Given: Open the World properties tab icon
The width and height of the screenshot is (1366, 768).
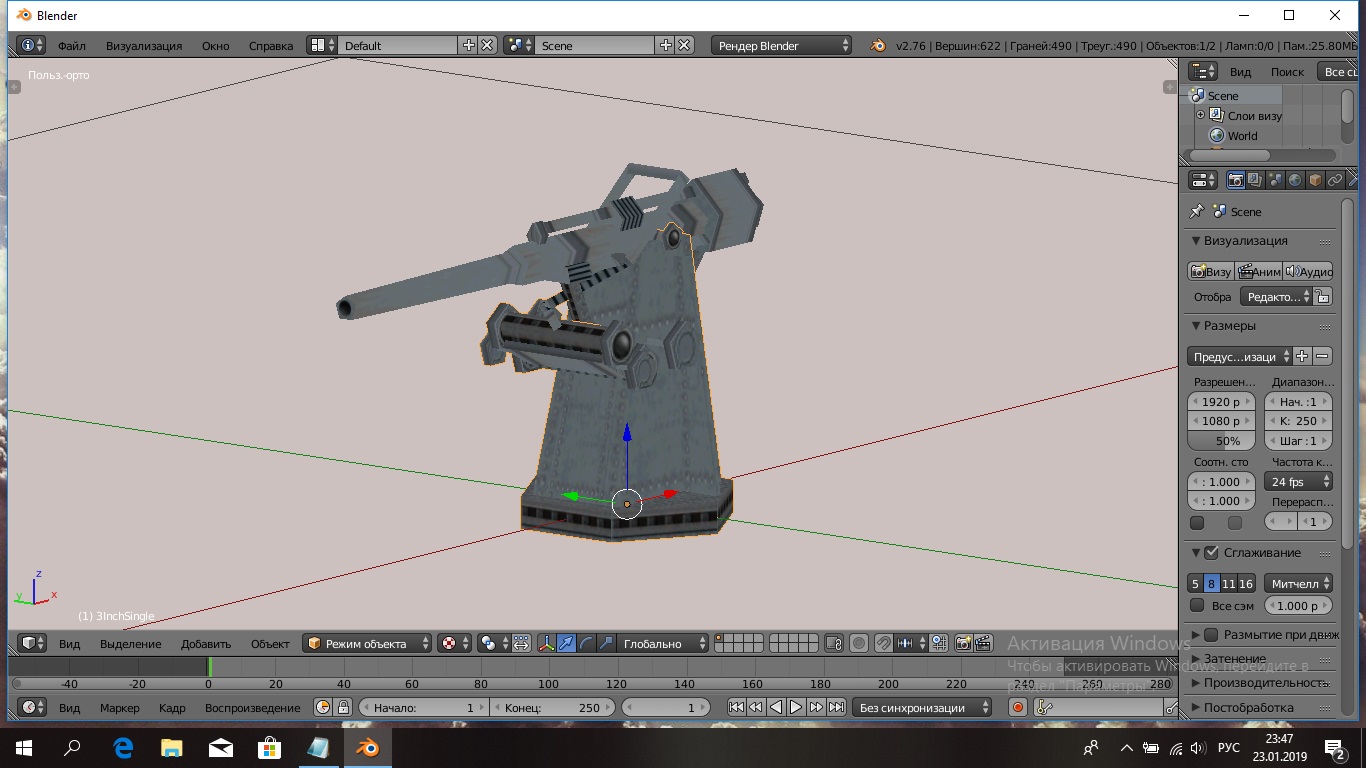Looking at the screenshot, I should pos(1295,180).
